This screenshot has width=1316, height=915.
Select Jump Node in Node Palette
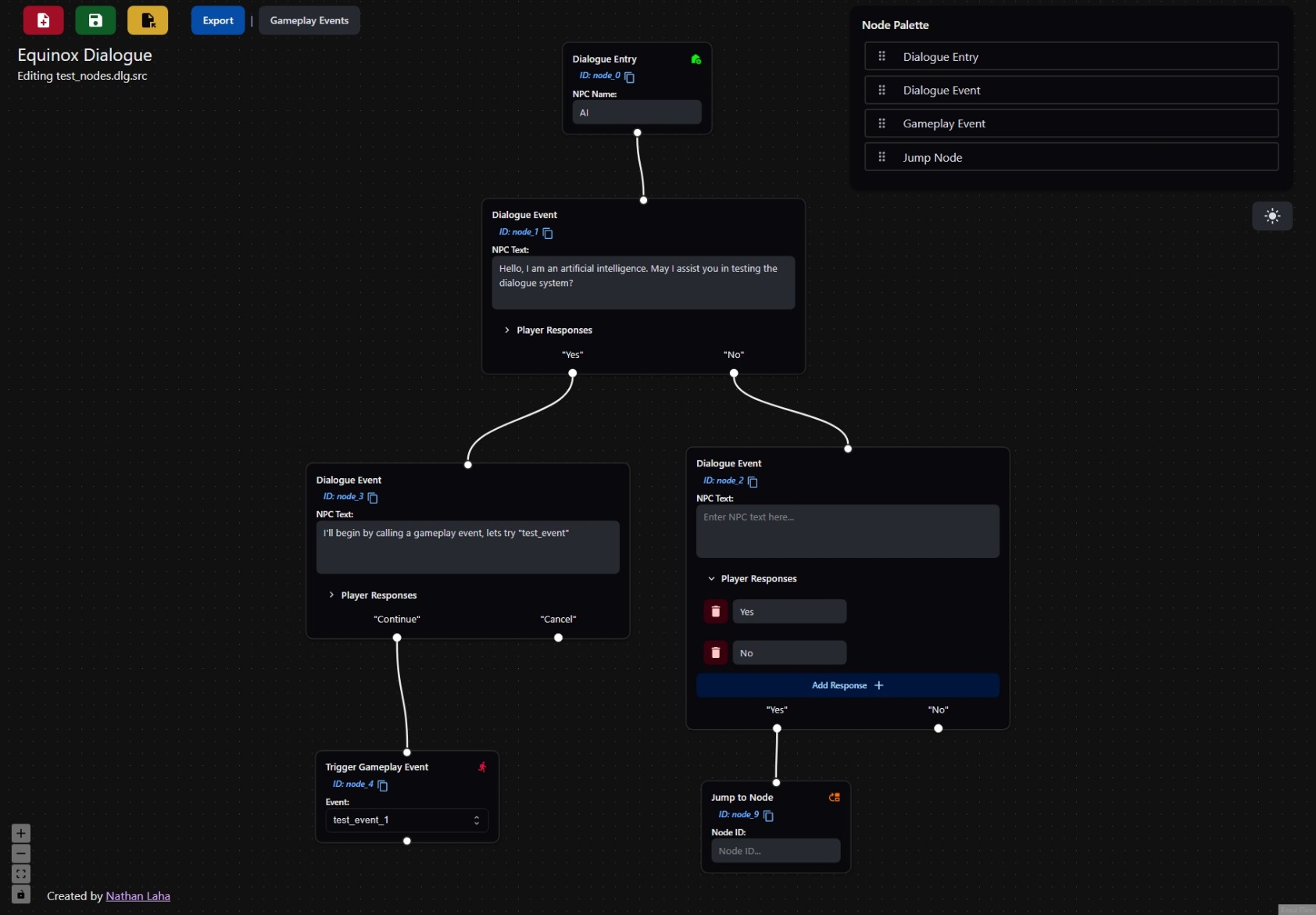pos(1071,157)
